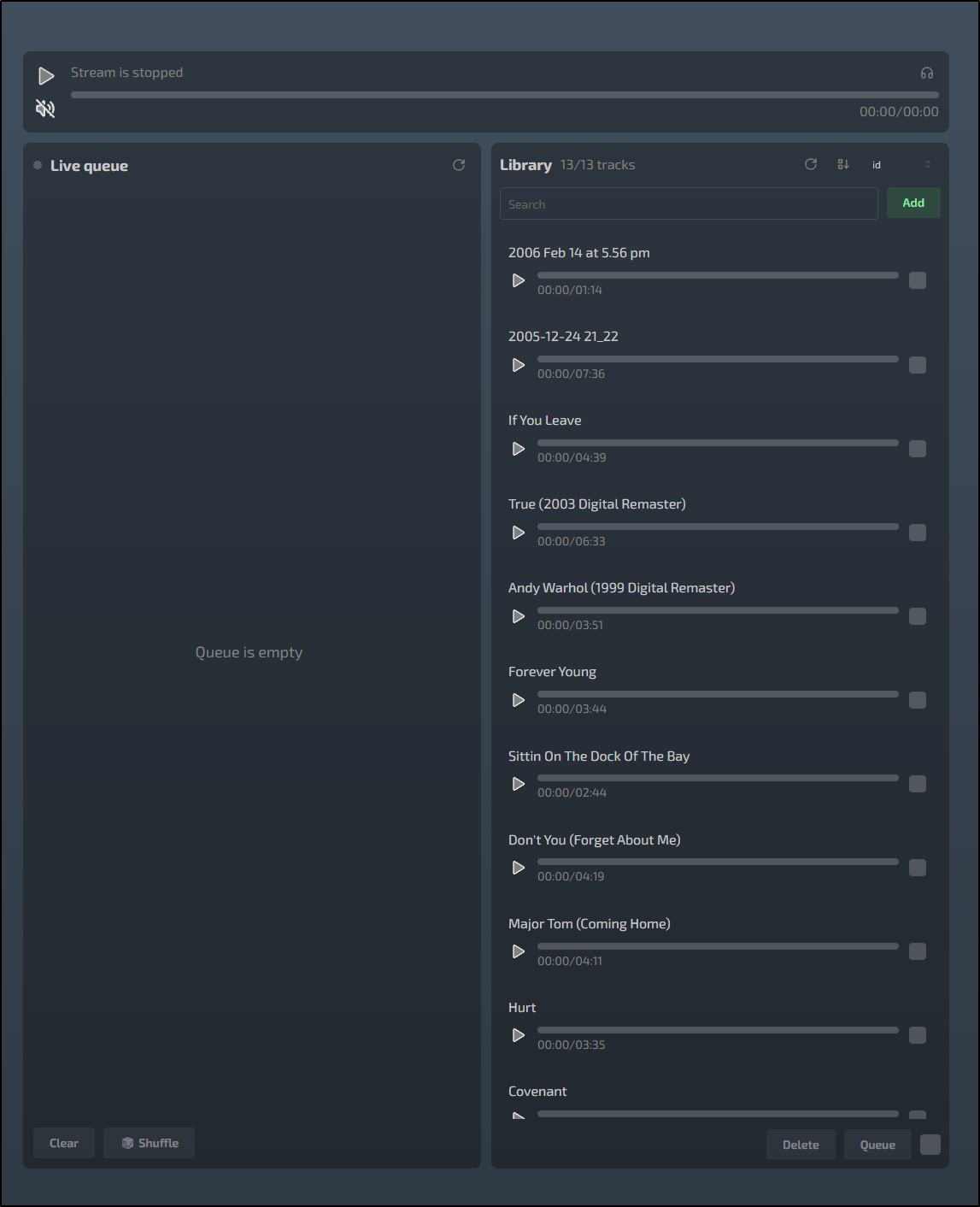Select checkbox for 'Don't You (Forget About Me)'
The width and height of the screenshot is (980, 1207).
tap(918, 868)
